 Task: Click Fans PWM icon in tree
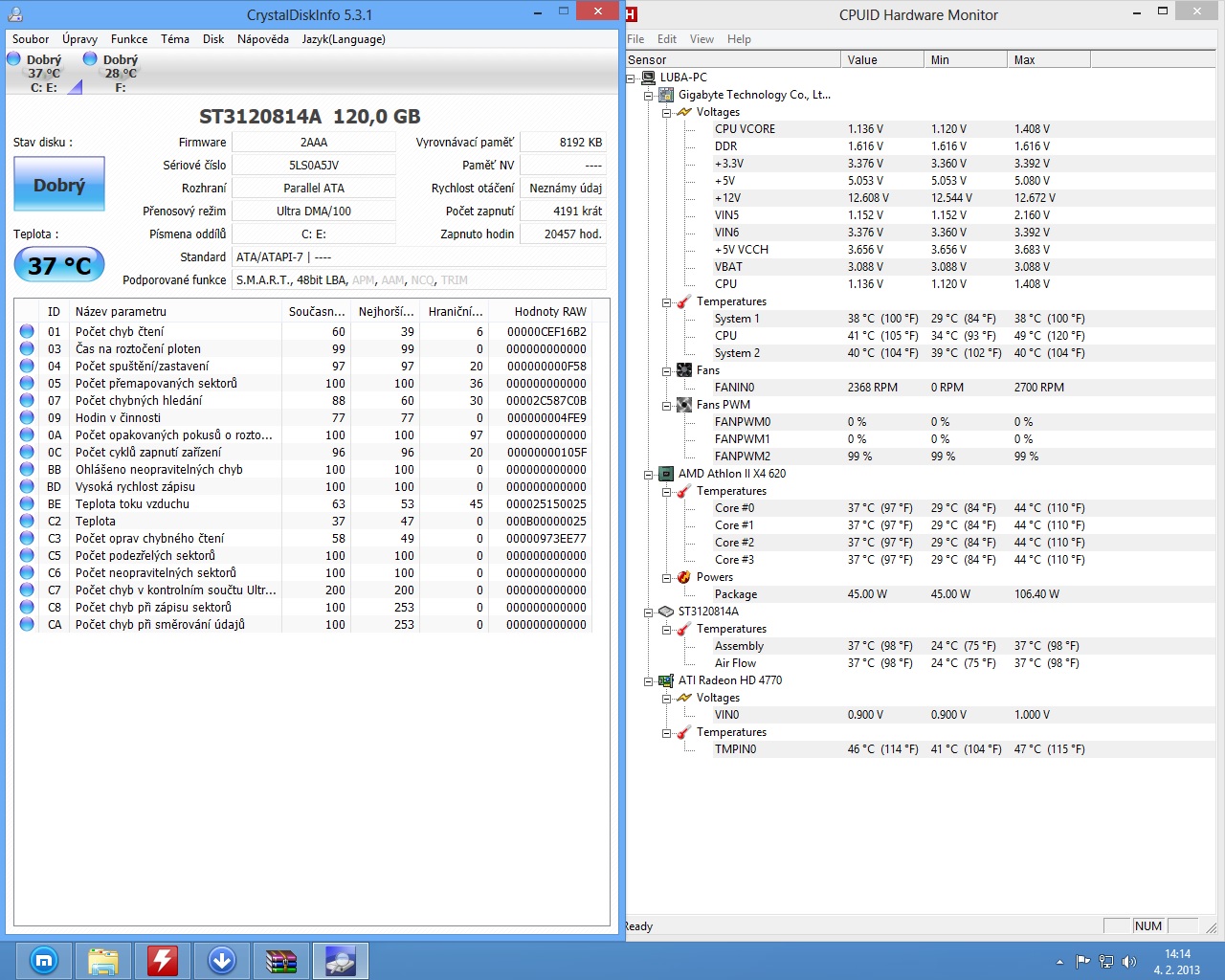pyautogui.click(x=684, y=405)
